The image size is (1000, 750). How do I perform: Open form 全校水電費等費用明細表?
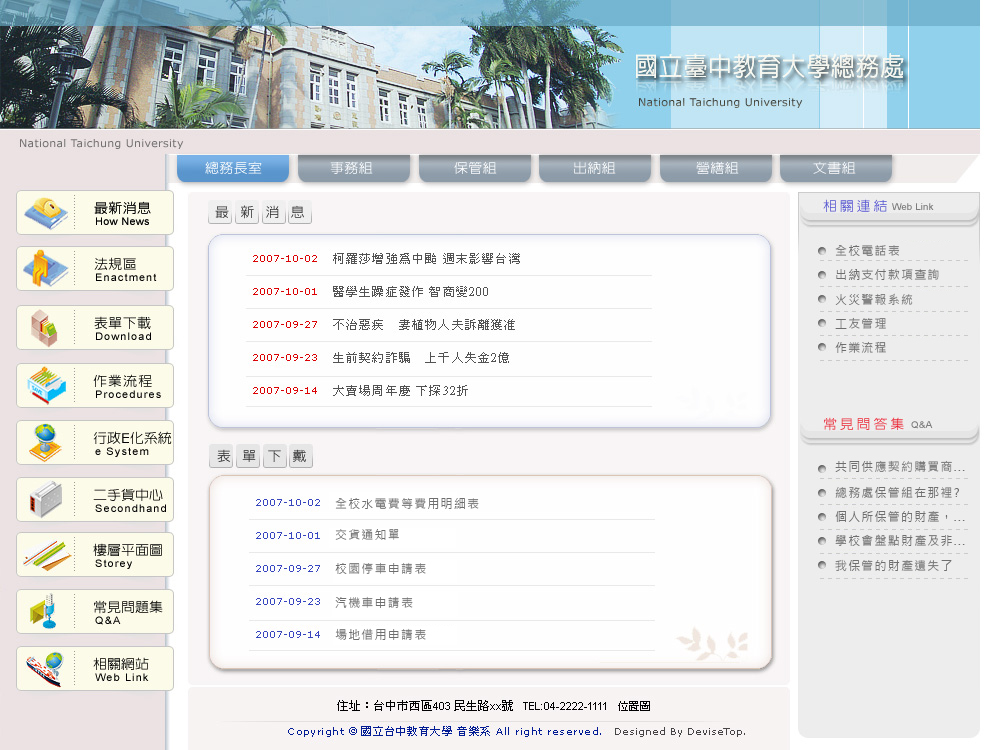click(407, 504)
